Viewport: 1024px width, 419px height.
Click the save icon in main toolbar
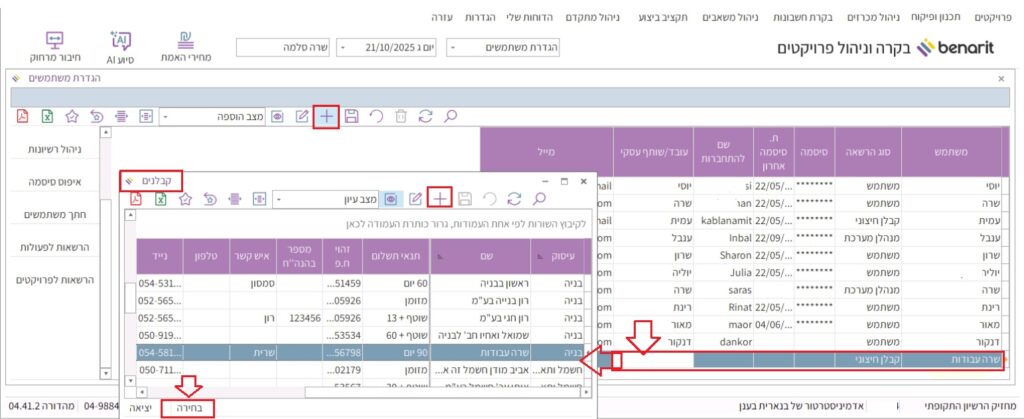click(x=351, y=117)
